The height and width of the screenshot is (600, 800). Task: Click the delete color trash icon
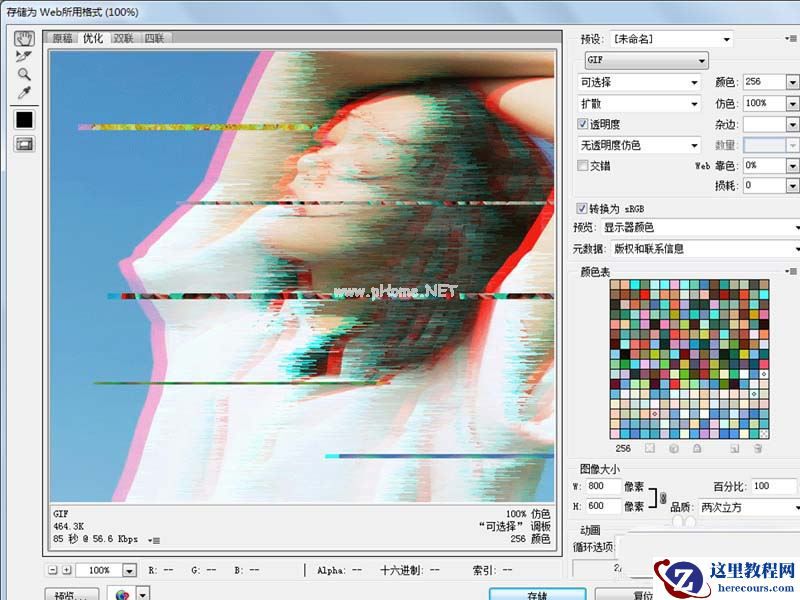[x=758, y=448]
